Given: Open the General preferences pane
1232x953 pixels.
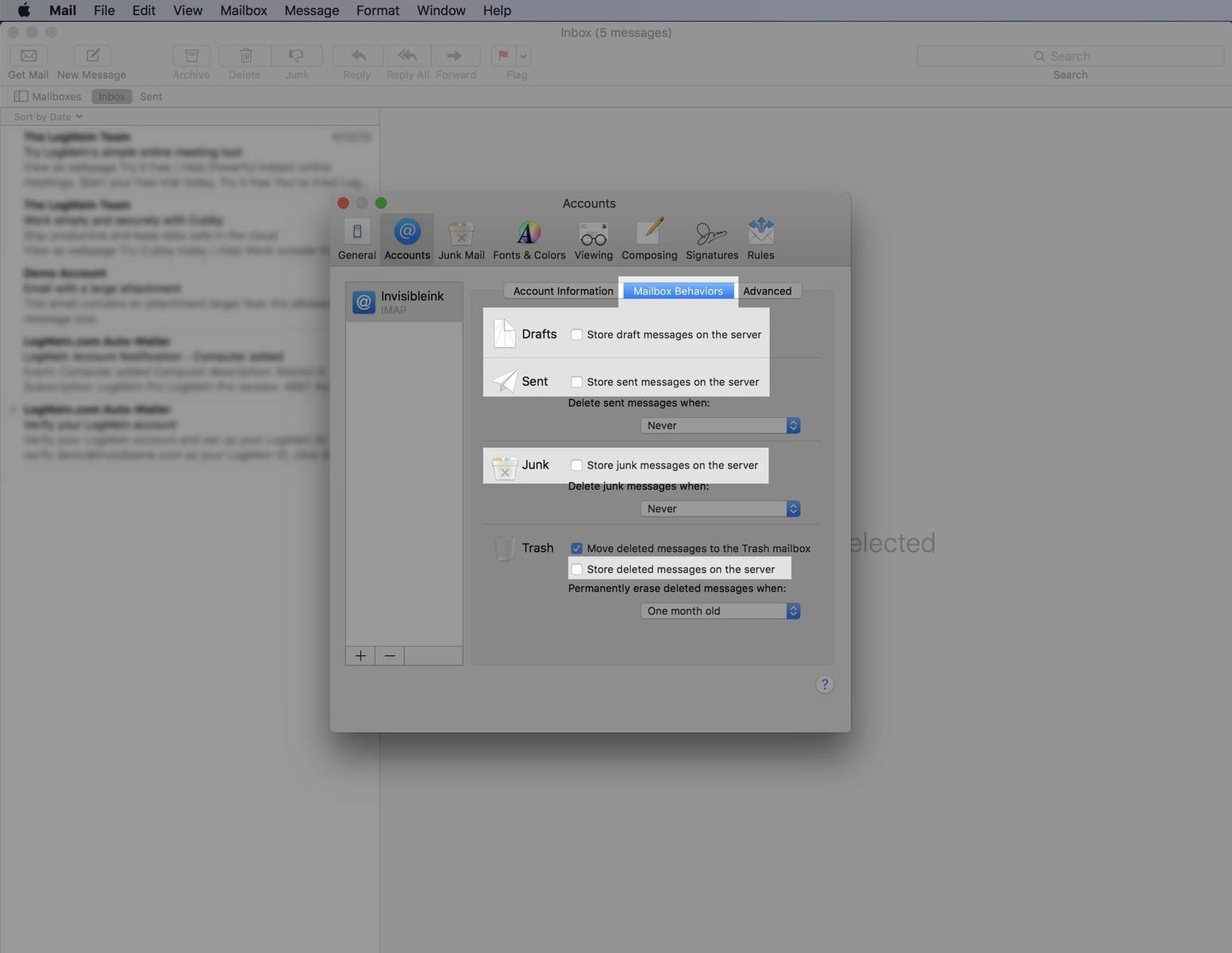Looking at the screenshot, I should click(356, 238).
